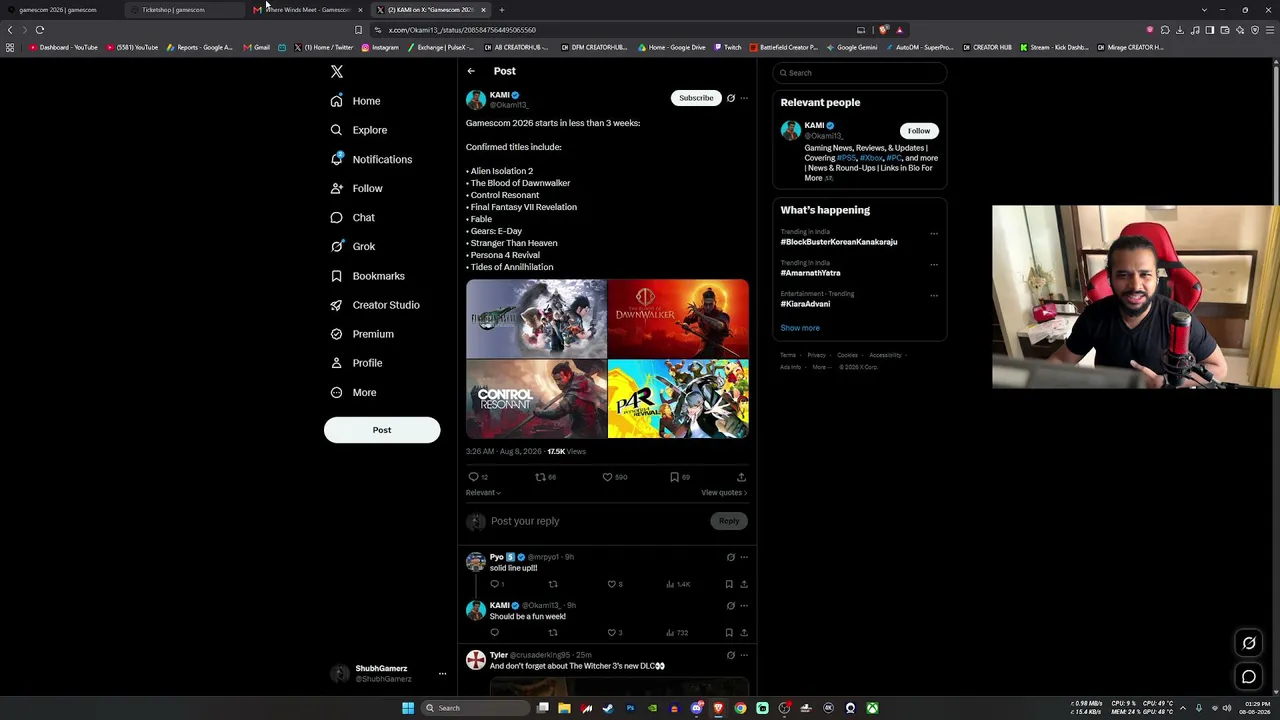Open the three-dot menu on Tyler's reply
Viewport: 1280px width, 720px height.
744,655
